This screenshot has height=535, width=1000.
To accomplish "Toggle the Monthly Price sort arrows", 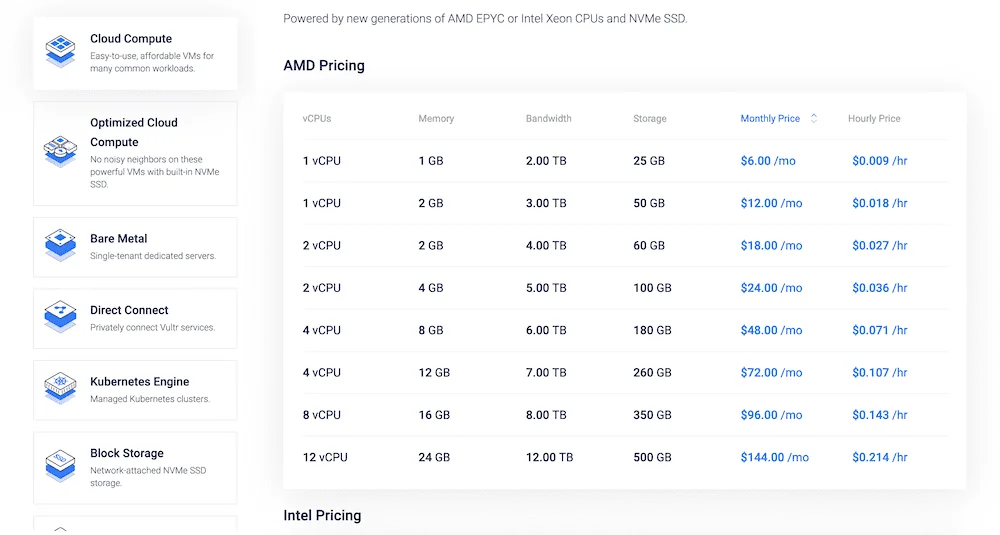I will point(814,118).
